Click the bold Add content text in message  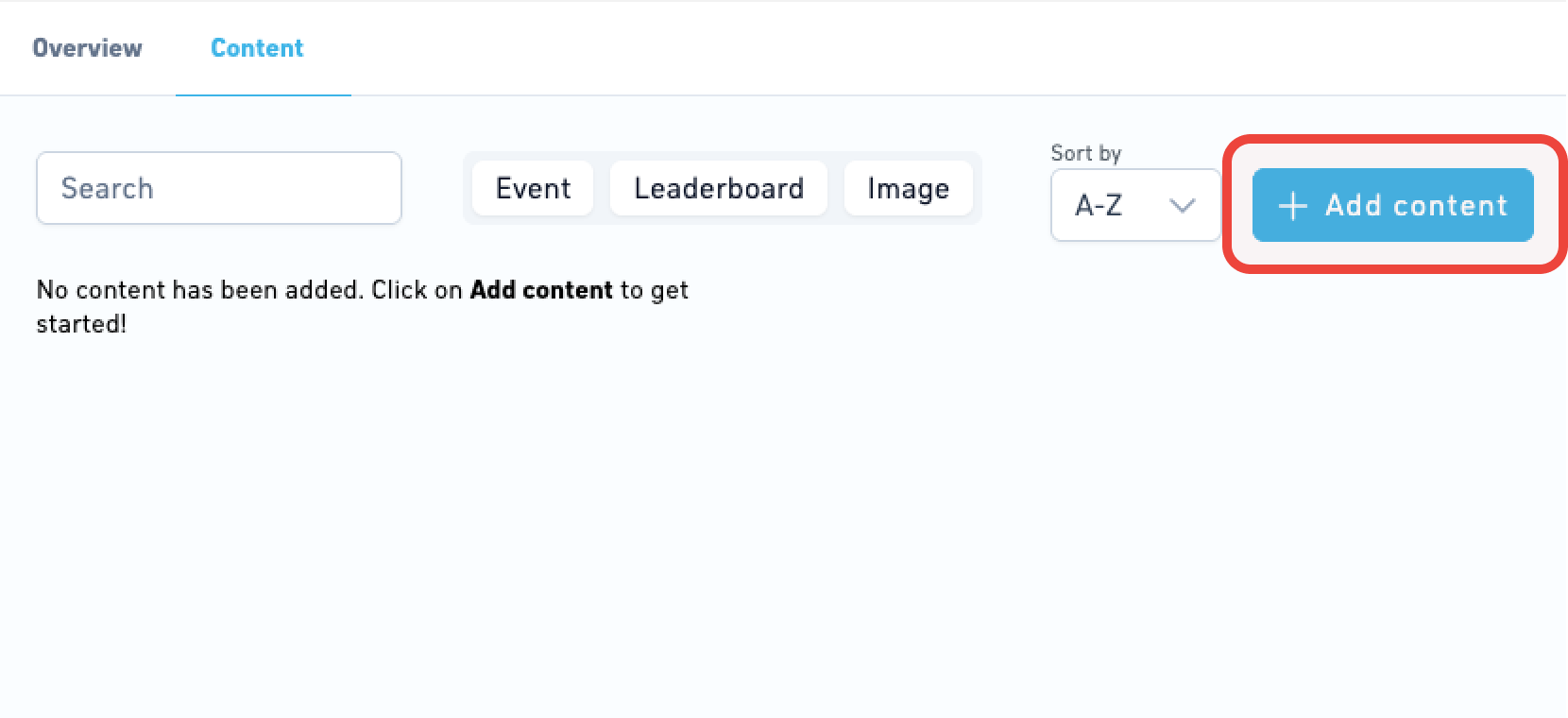click(x=541, y=289)
